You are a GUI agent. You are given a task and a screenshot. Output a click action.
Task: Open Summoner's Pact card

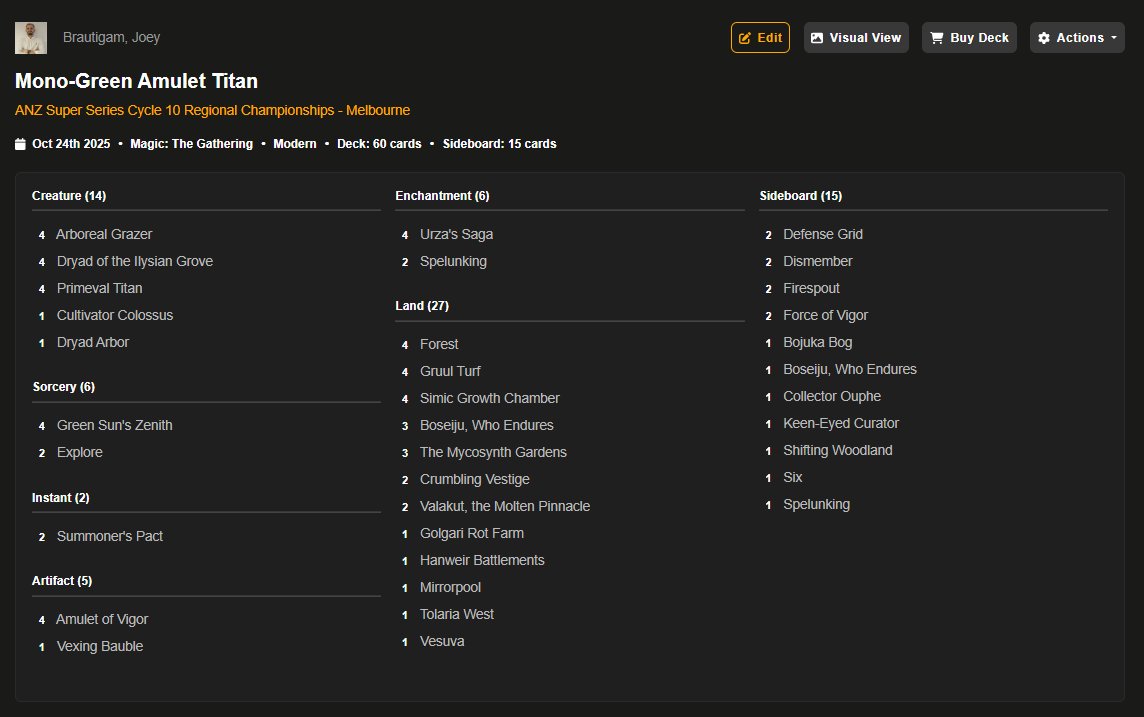coord(109,536)
